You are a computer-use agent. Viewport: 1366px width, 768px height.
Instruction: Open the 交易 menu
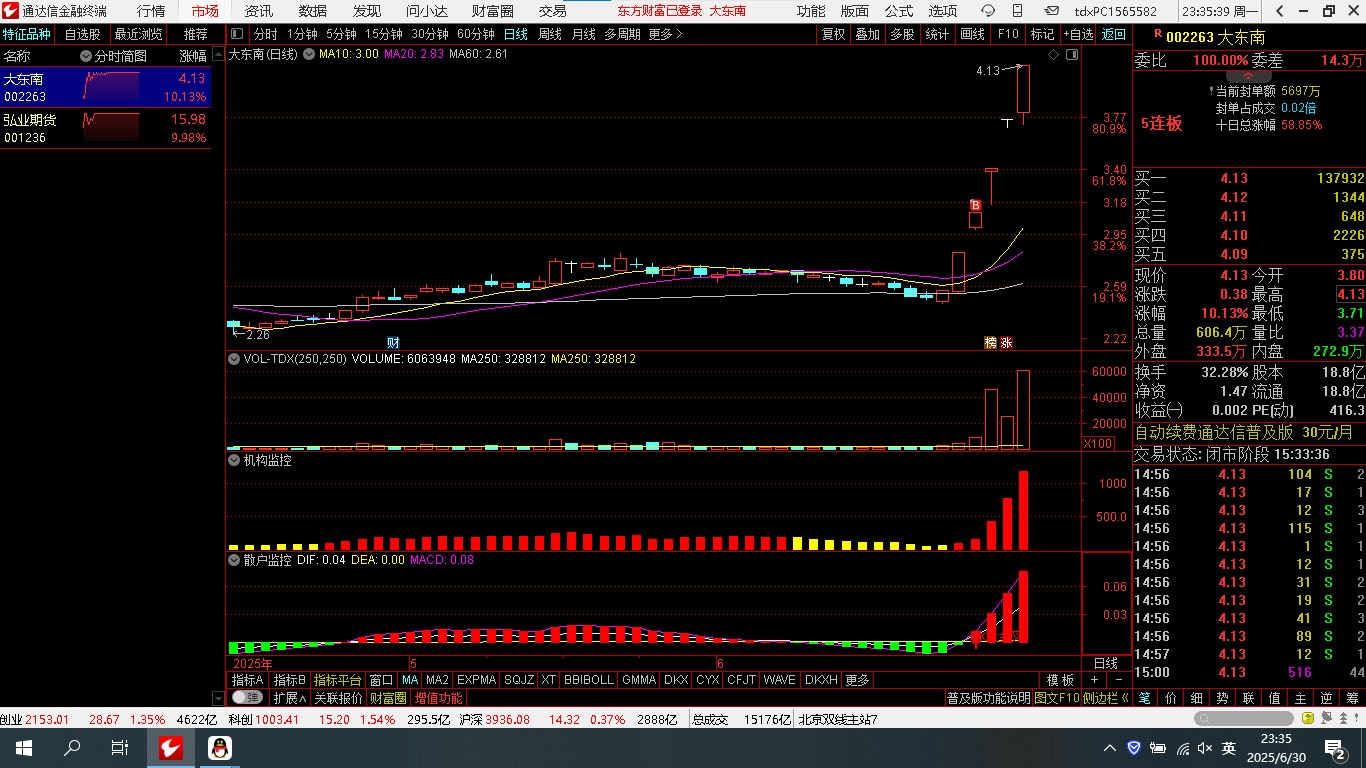point(553,11)
